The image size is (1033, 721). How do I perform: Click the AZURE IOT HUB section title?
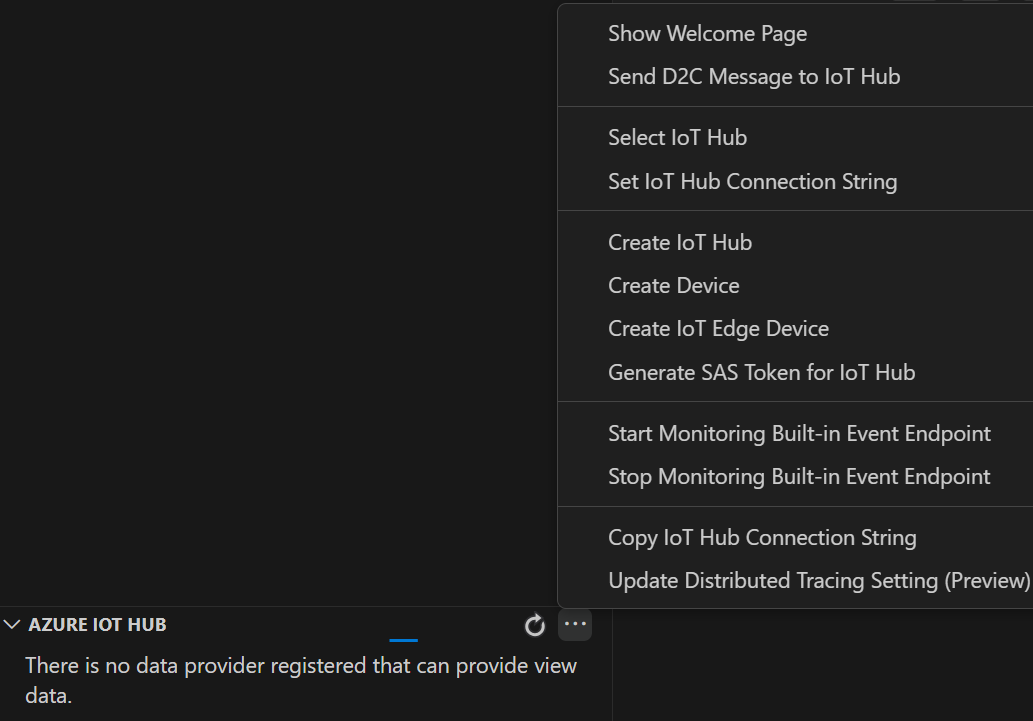pos(98,625)
